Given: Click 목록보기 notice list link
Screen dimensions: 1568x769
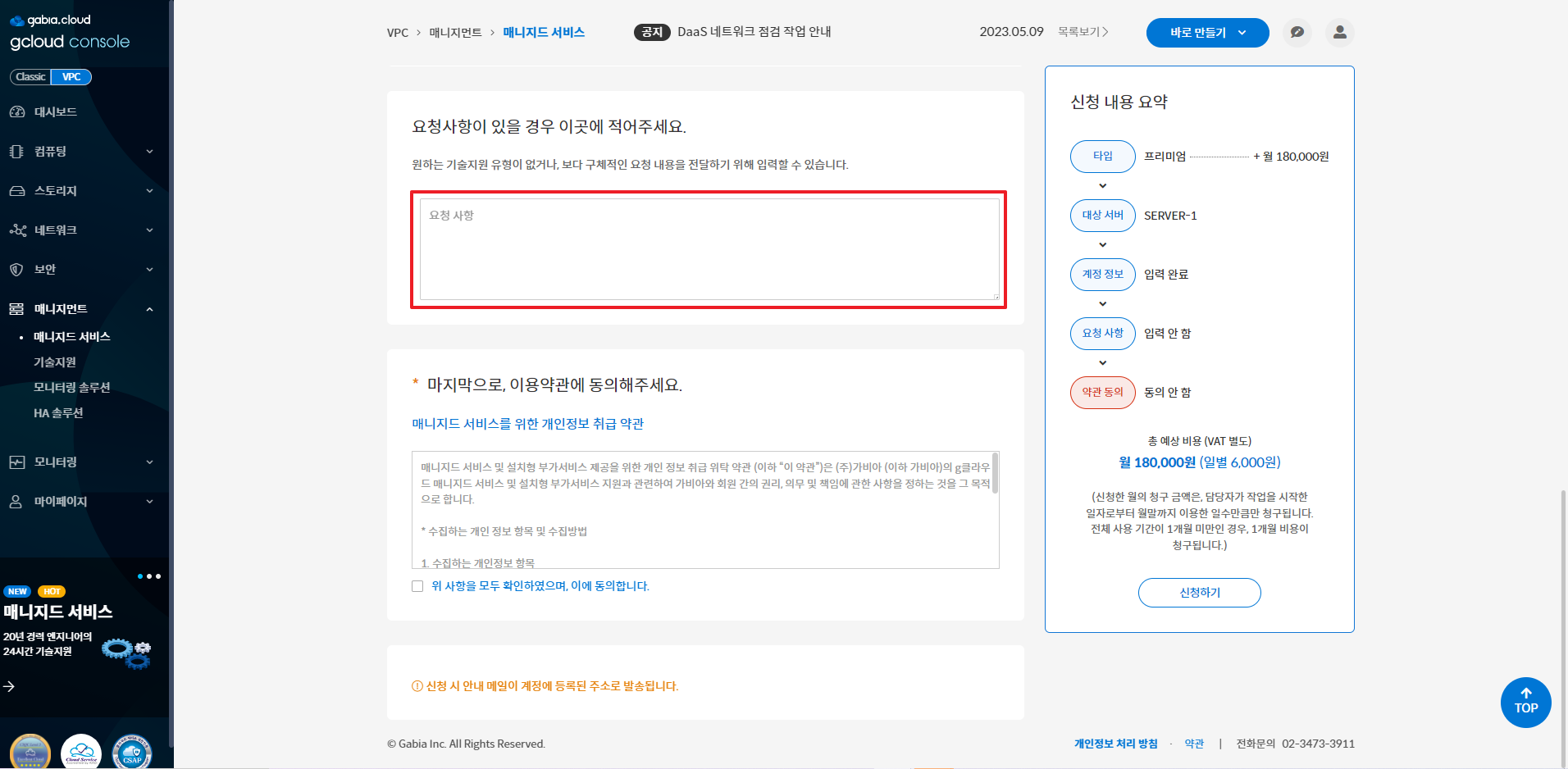Looking at the screenshot, I should tap(1083, 32).
